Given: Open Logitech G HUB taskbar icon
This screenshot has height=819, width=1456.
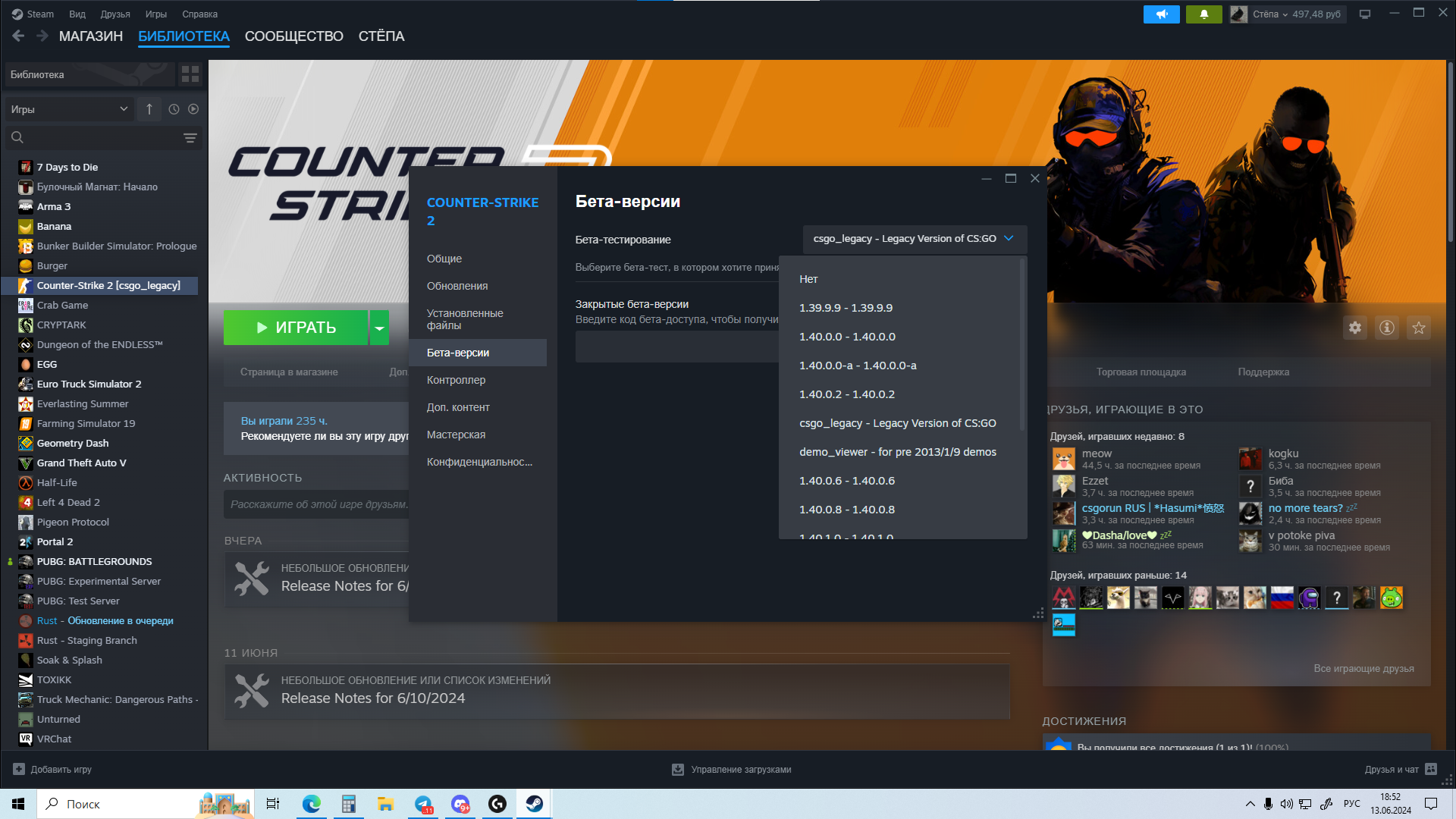Looking at the screenshot, I should [x=497, y=804].
